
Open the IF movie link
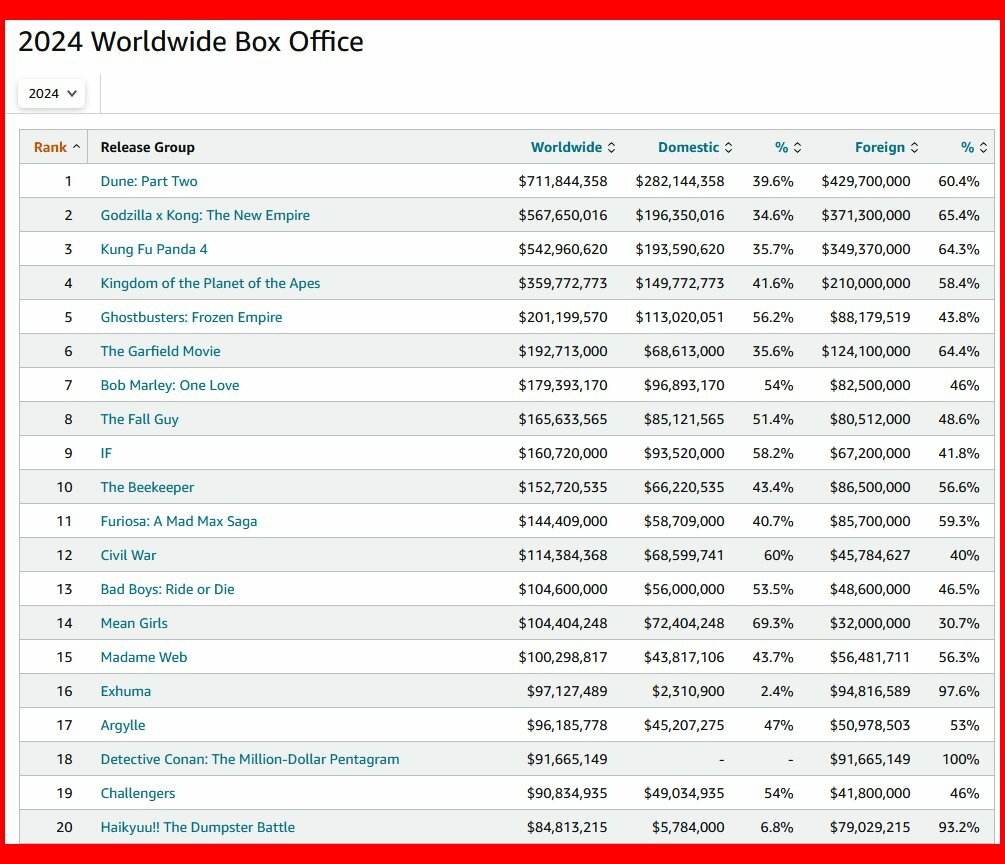tap(106, 453)
